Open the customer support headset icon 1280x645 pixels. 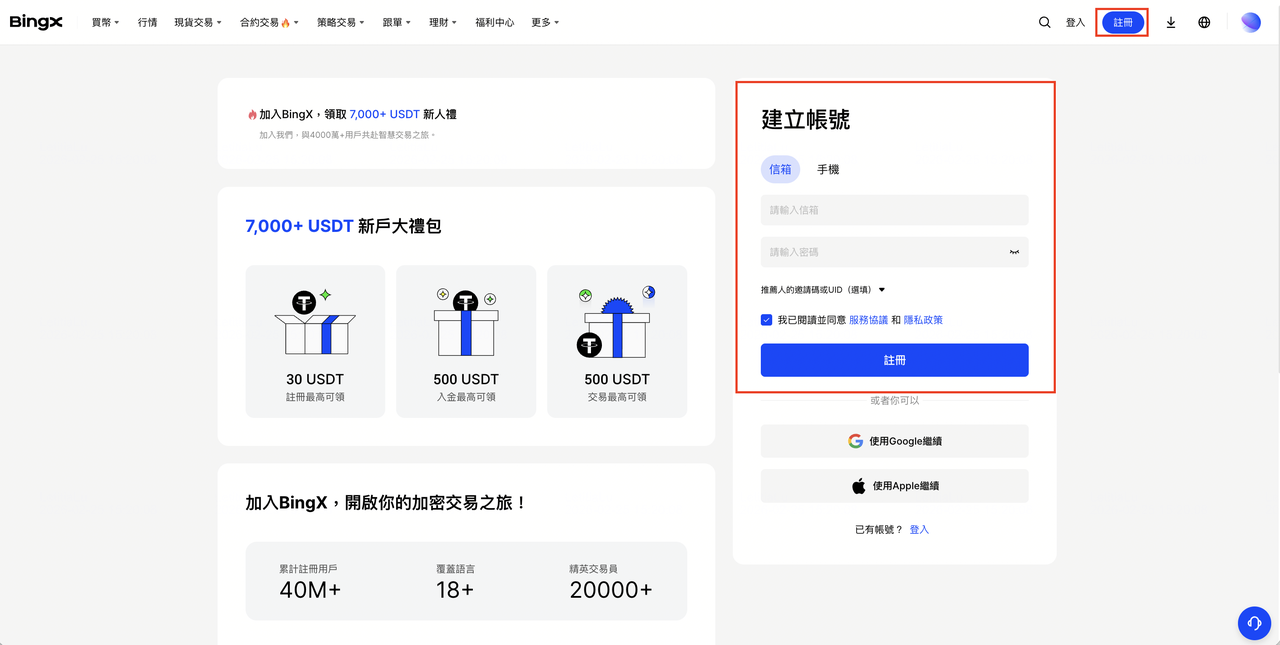pyautogui.click(x=1254, y=622)
